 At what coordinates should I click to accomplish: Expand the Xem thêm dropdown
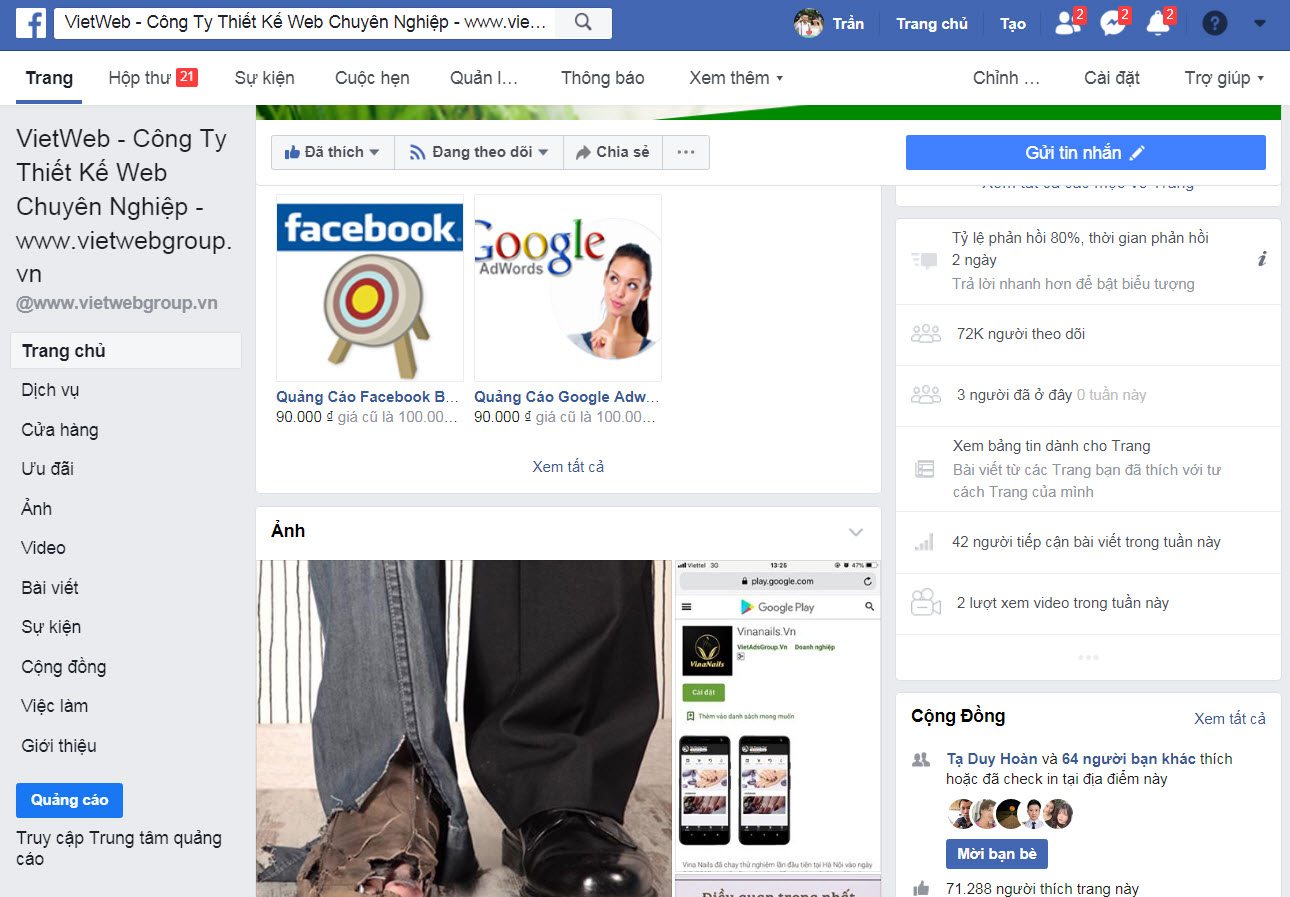coord(736,78)
